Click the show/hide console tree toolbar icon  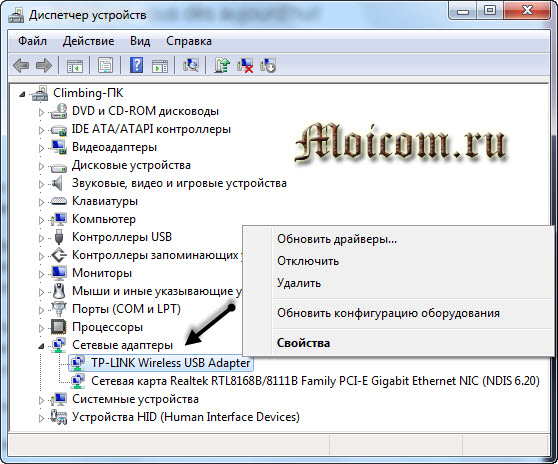coord(75,66)
